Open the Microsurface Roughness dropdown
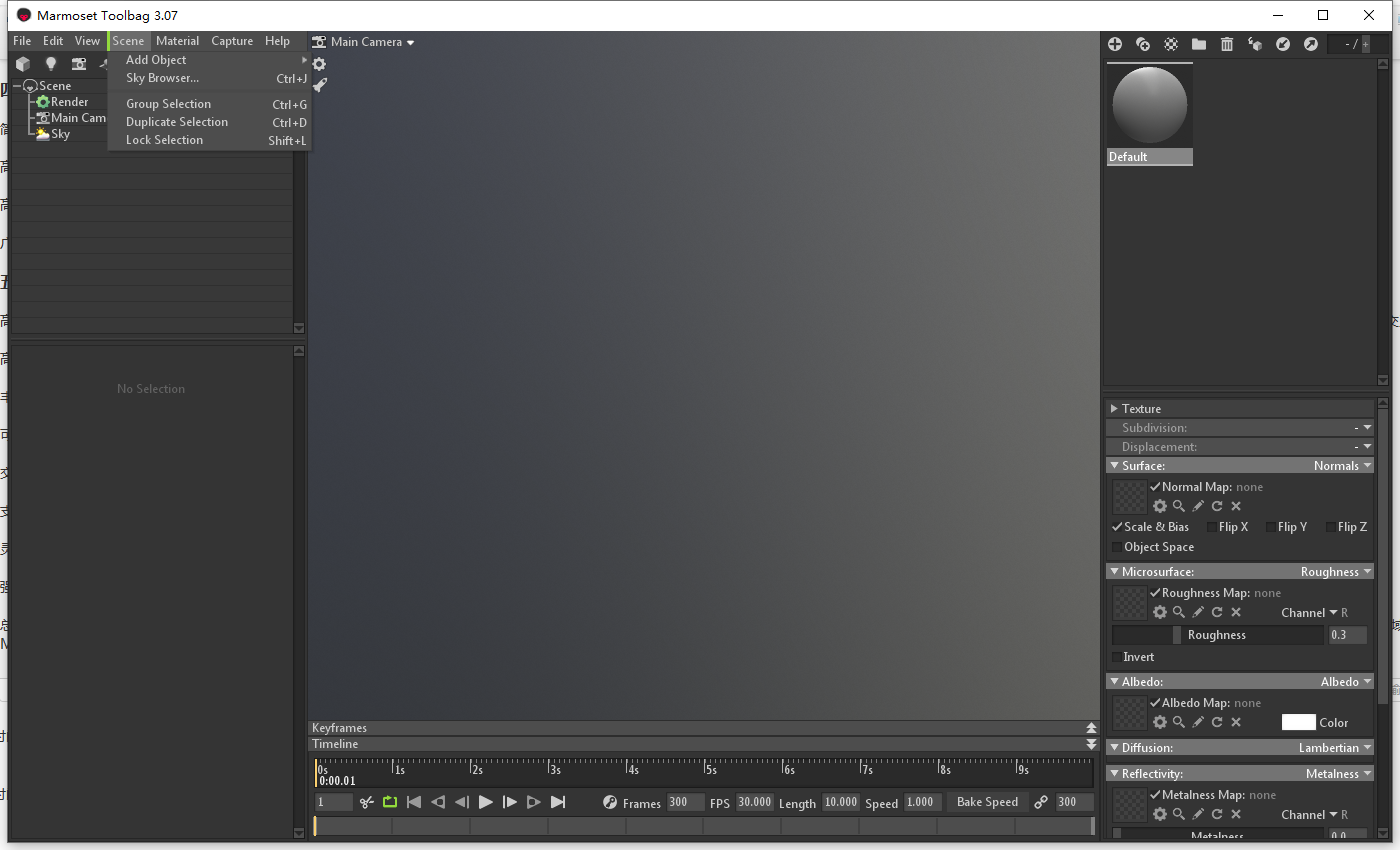 pyautogui.click(x=1336, y=572)
